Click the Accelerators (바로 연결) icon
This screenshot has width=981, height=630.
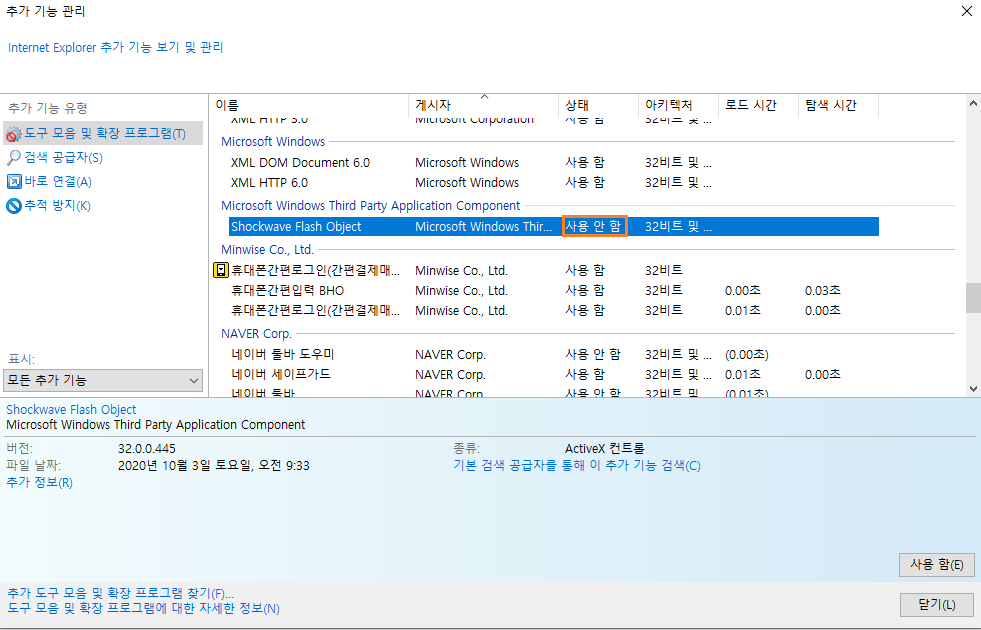(x=14, y=181)
